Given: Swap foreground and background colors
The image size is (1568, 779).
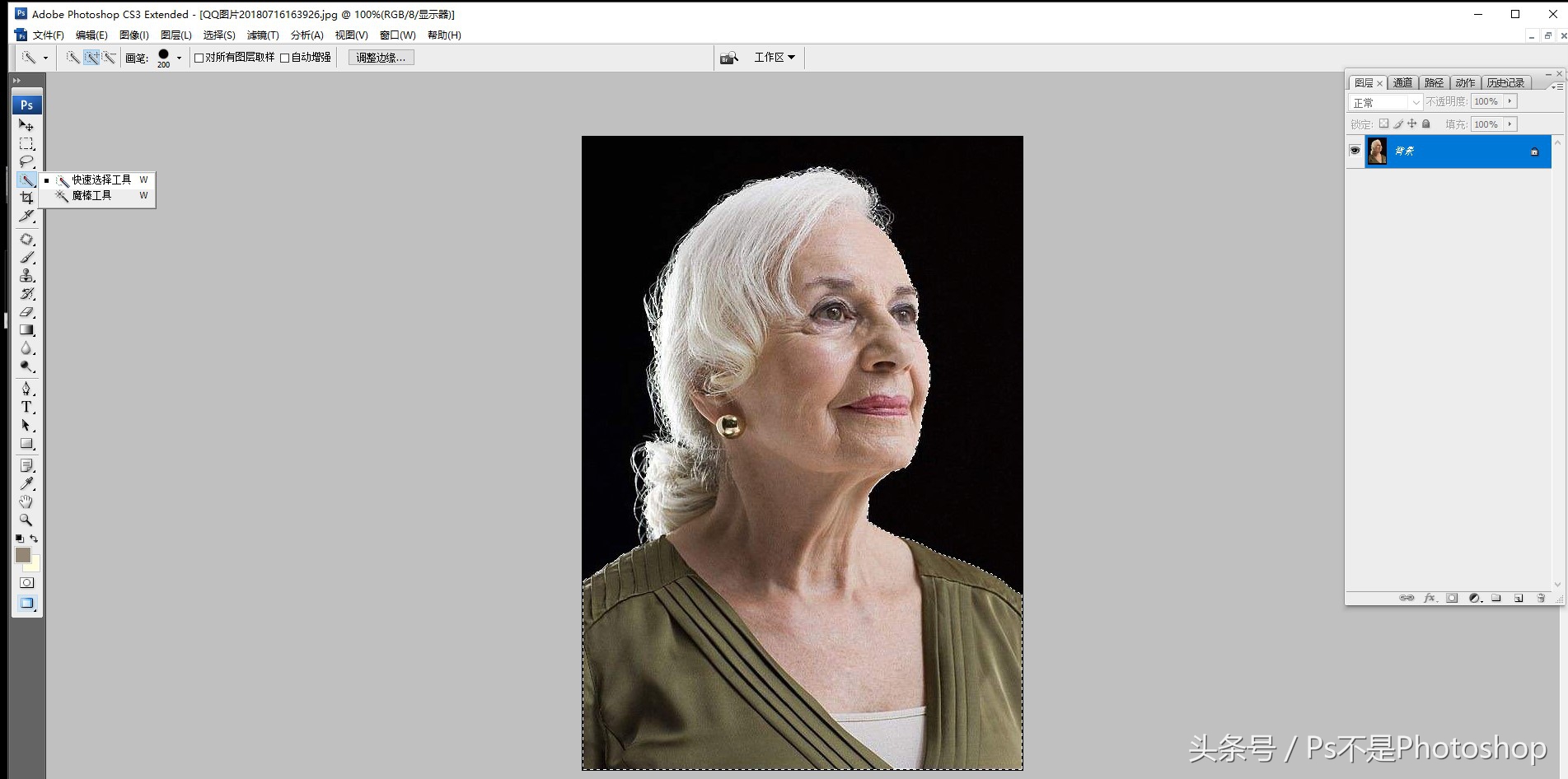Looking at the screenshot, I should click(x=34, y=539).
